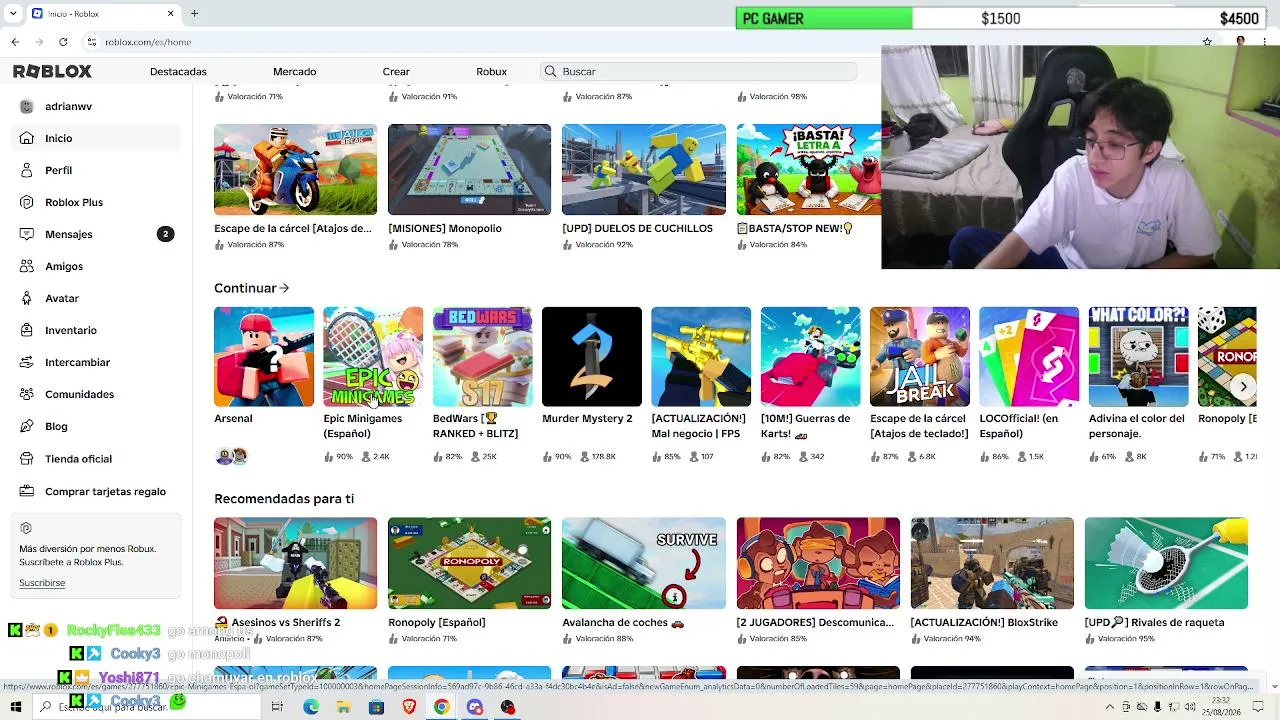Open the Recomendadas para ti heading
This screenshot has height=720, width=1280.
click(x=284, y=499)
